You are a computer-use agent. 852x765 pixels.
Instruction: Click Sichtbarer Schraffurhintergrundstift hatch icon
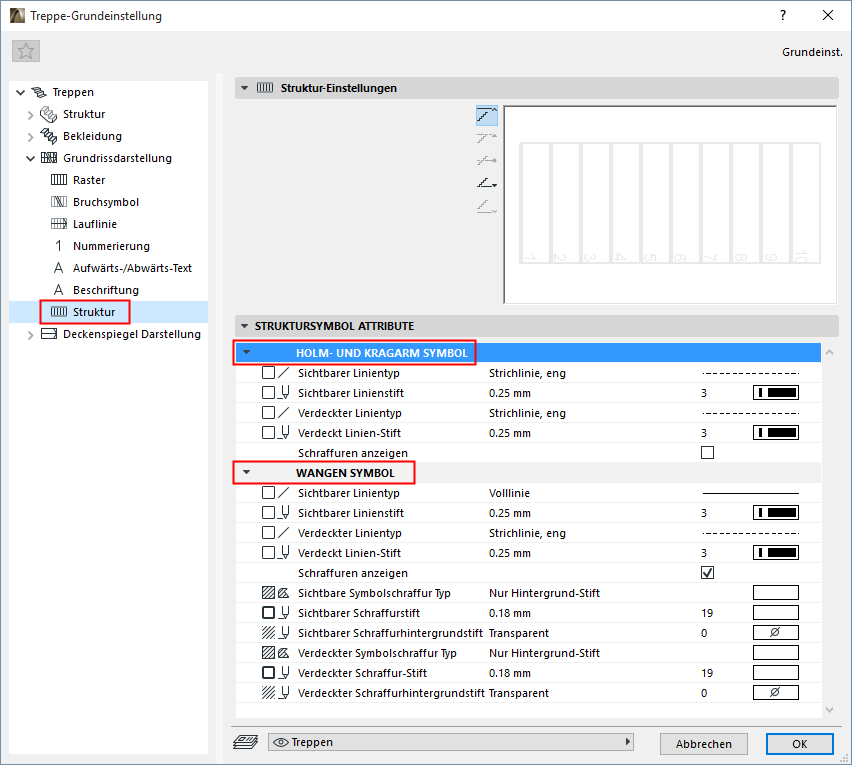coord(268,633)
